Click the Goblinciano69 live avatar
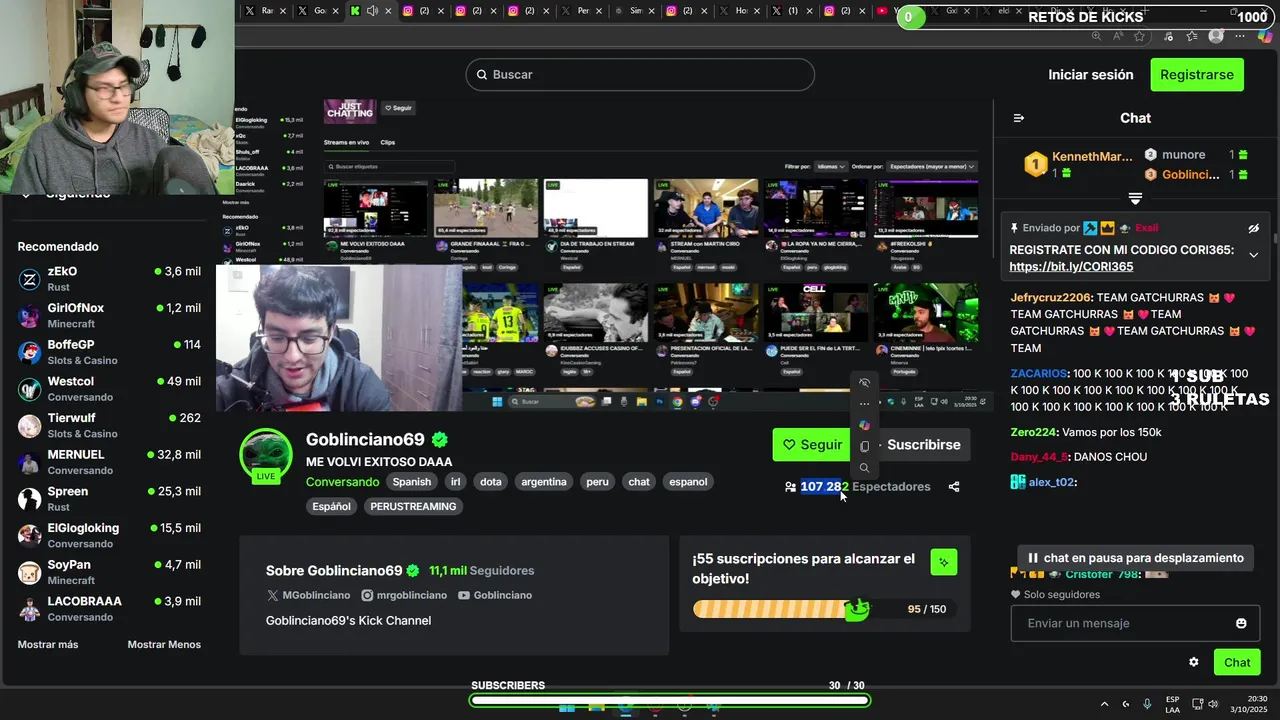Viewport: 1280px width, 720px height. coord(266,456)
